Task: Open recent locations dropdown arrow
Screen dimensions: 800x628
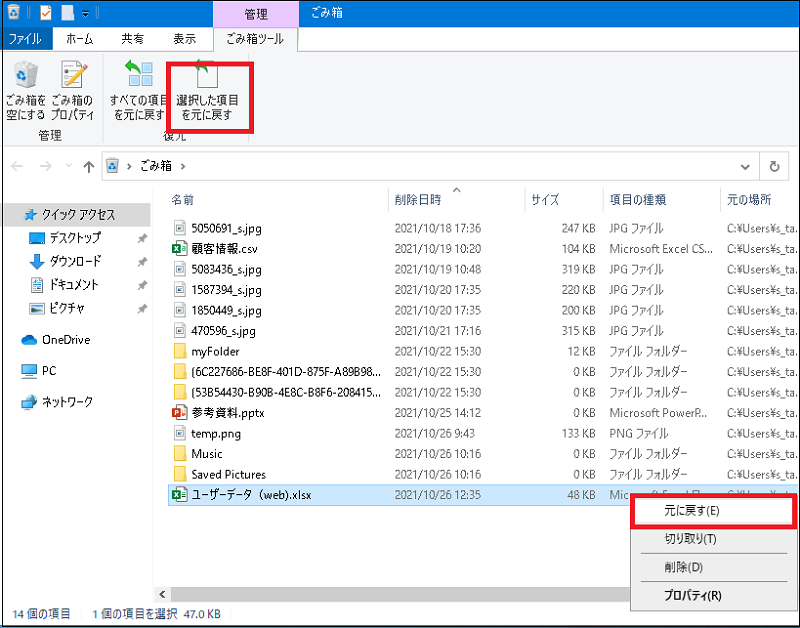Action: (69, 166)
